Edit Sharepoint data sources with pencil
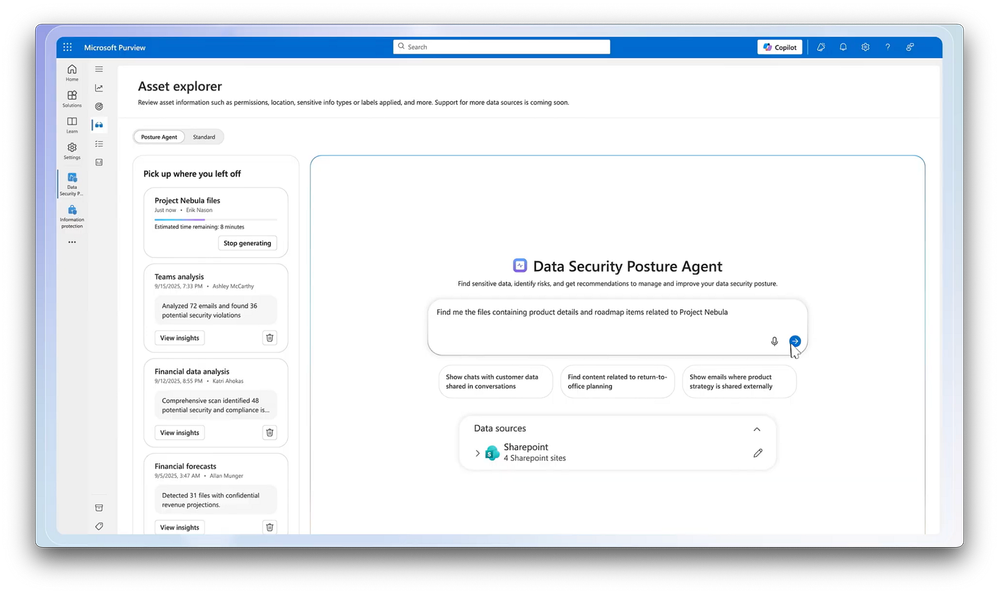 pyautogui.click(x=758, y=453)
